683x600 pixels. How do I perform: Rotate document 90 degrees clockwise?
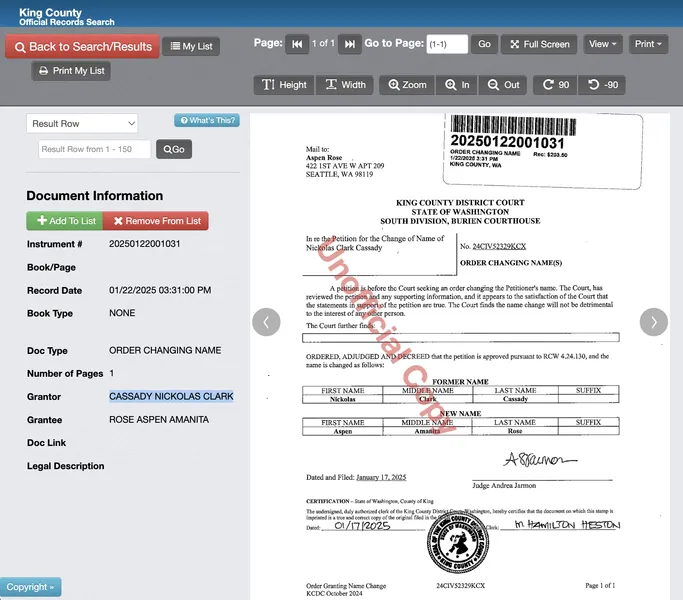pos(556,85)
